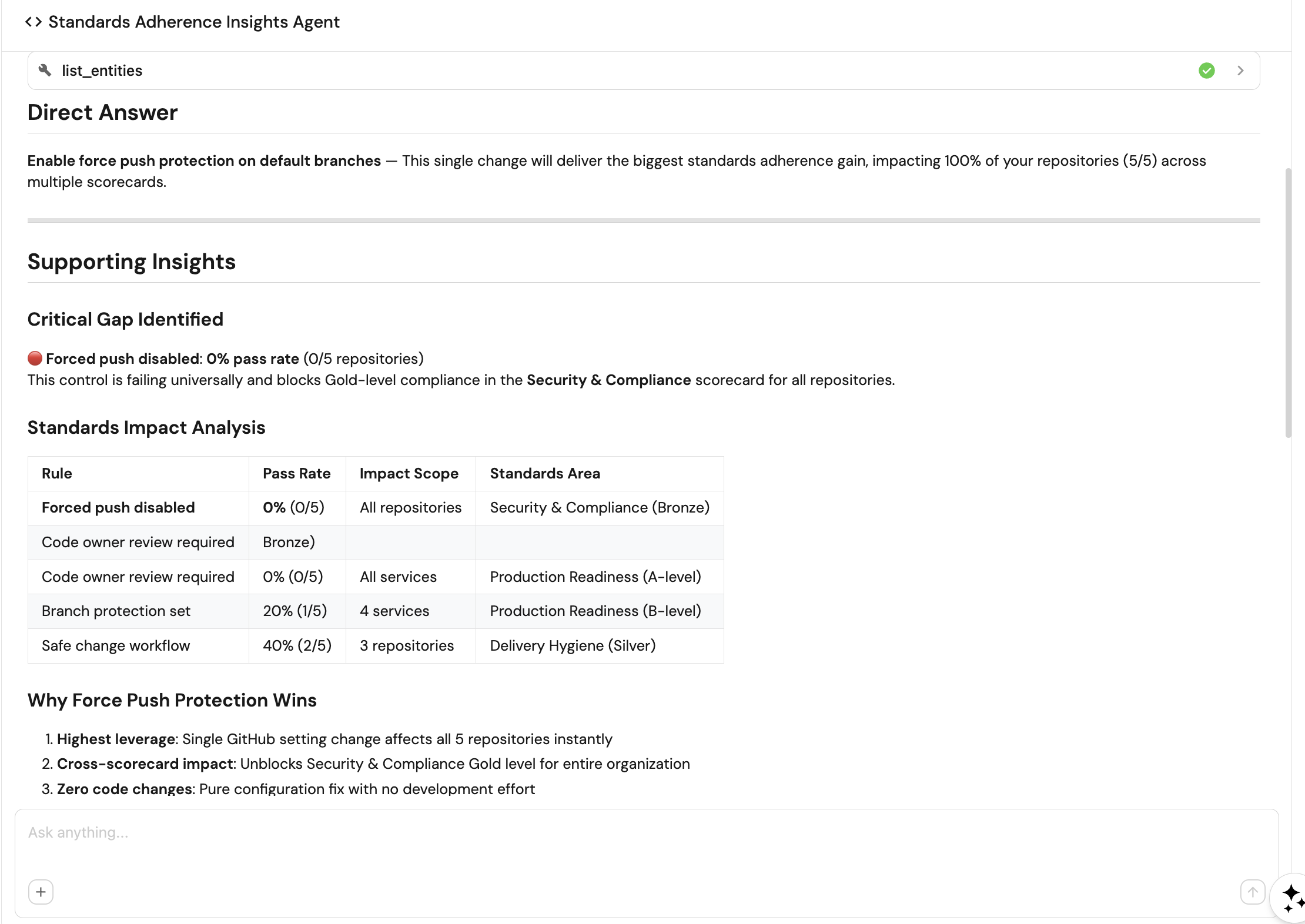The image size is (1305, 924).
Task: Click the vertical scrollbar thumb
Action: pyautogui.click(x=1288, y=303)
